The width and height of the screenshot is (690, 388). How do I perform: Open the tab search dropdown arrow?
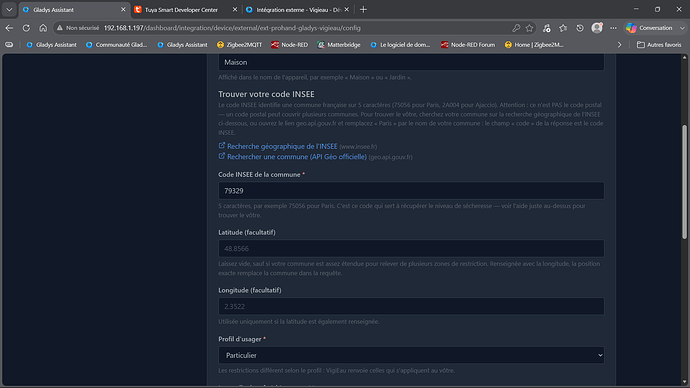tap(9, 9)
